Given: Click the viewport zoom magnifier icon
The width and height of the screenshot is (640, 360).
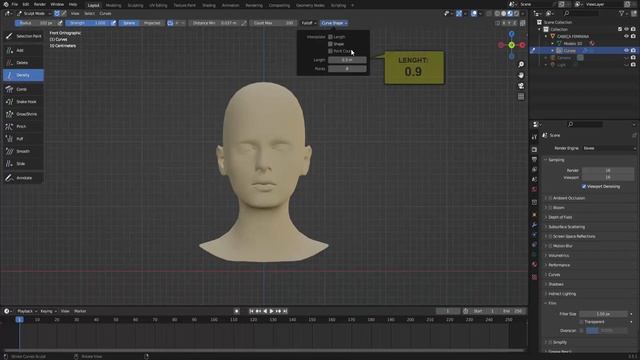Looking at the screenshot, I should [x=521, y=65].
